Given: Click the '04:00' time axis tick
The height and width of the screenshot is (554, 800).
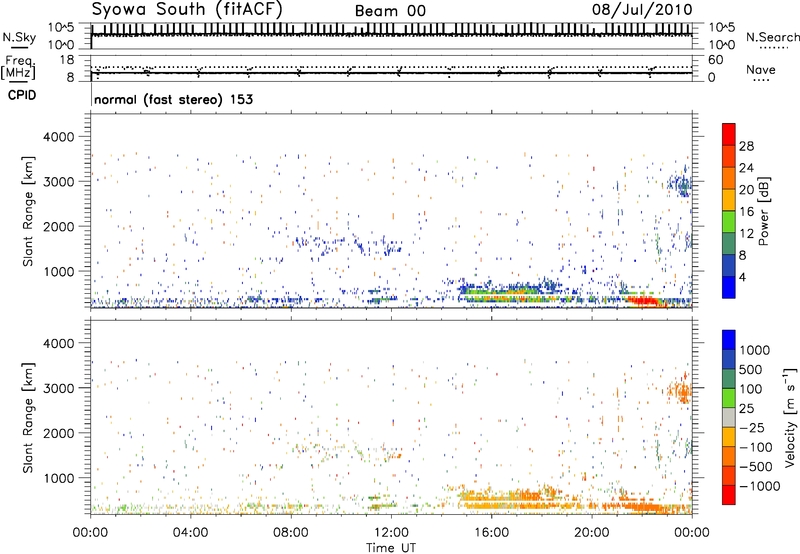Looking at the screenshot, I should click(190, 533).
